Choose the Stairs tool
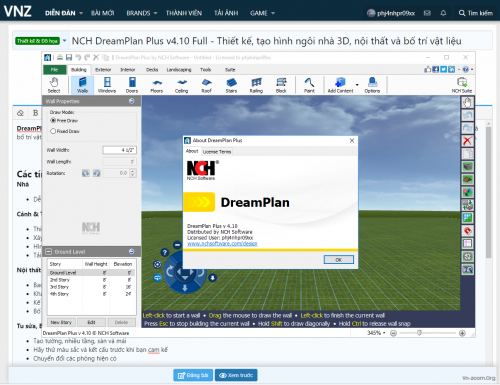The width and height of the screenshot is (500, 385). click(231, 85)
